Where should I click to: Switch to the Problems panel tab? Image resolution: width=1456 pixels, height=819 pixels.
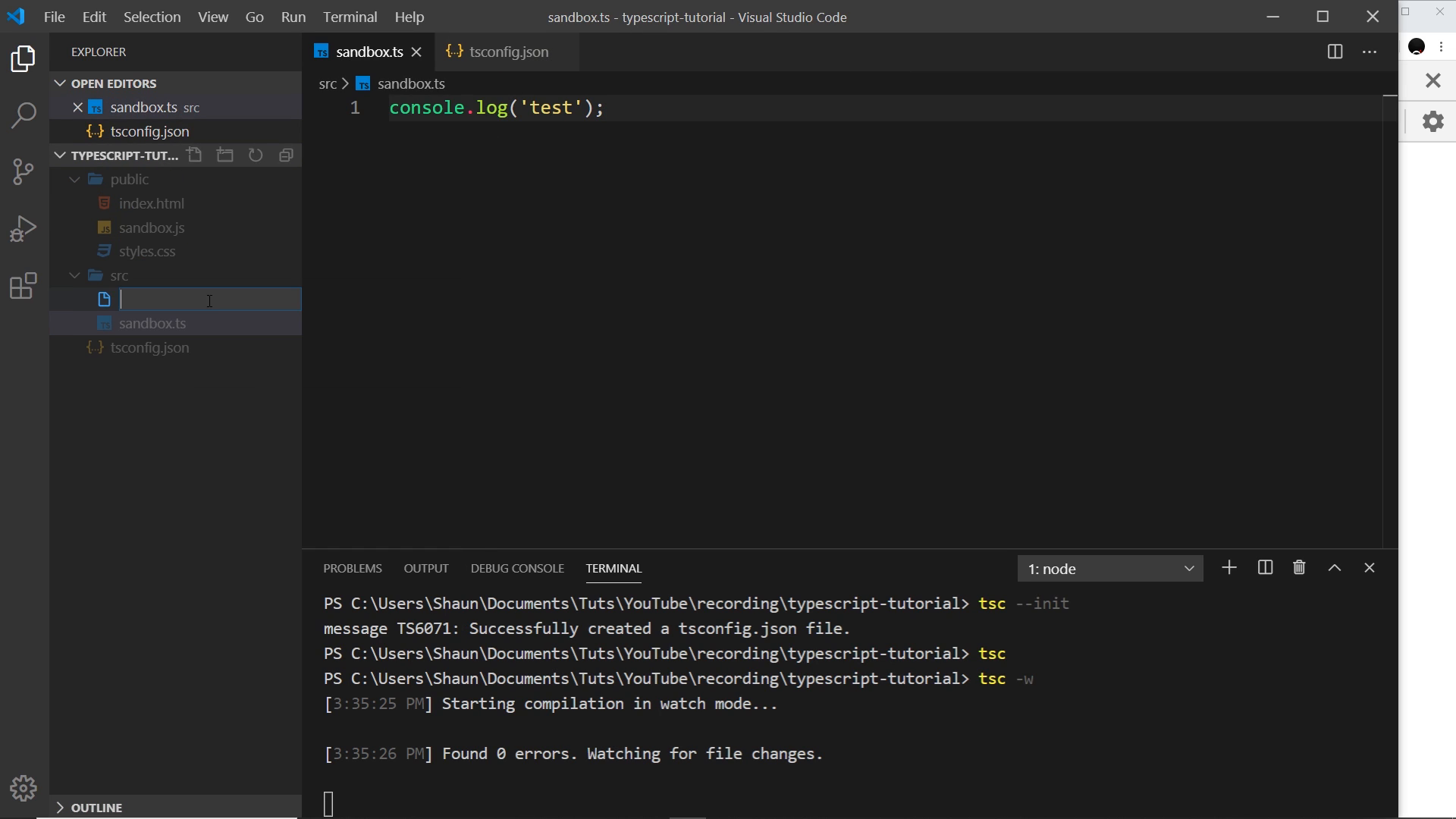[x=353, y=568]
